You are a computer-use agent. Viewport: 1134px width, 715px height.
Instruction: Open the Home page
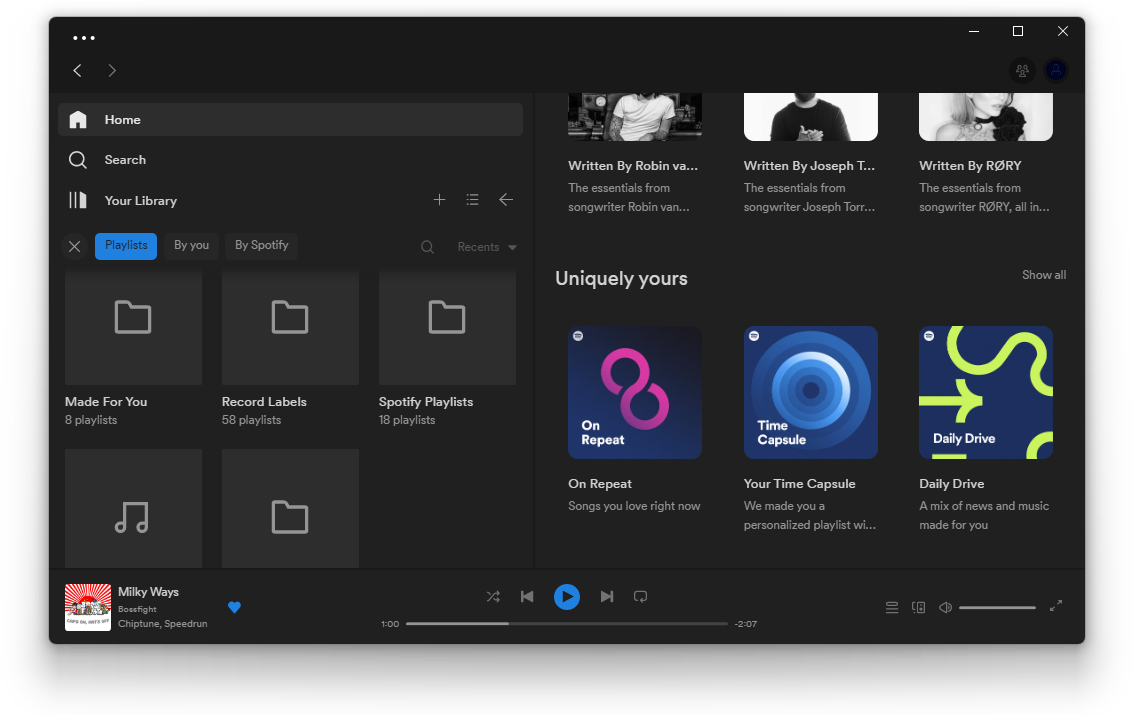290,120
